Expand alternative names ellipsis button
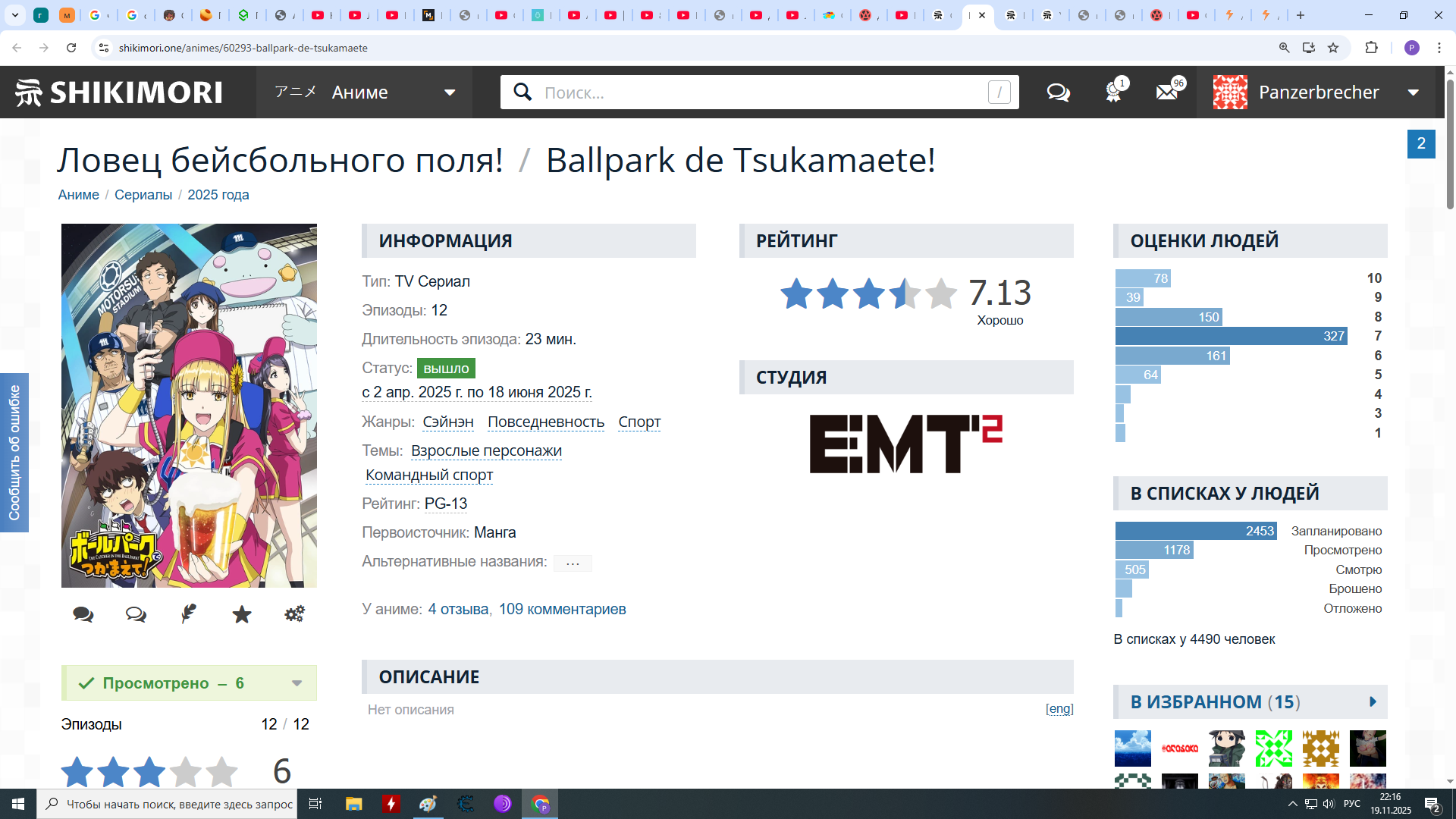Screen dimensions: 1456x819 (573, 563)
